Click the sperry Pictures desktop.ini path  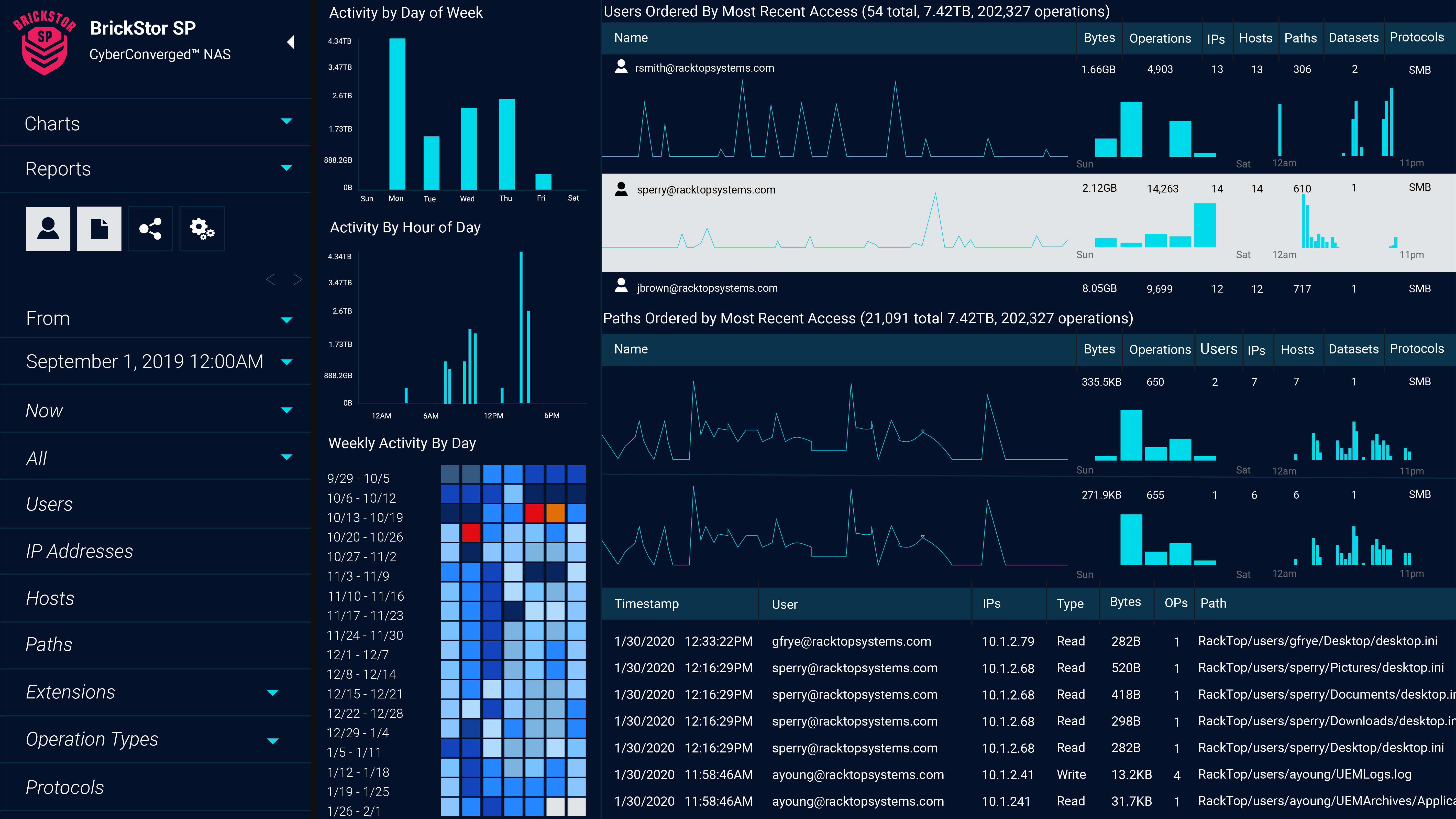tap(1321, 668)
